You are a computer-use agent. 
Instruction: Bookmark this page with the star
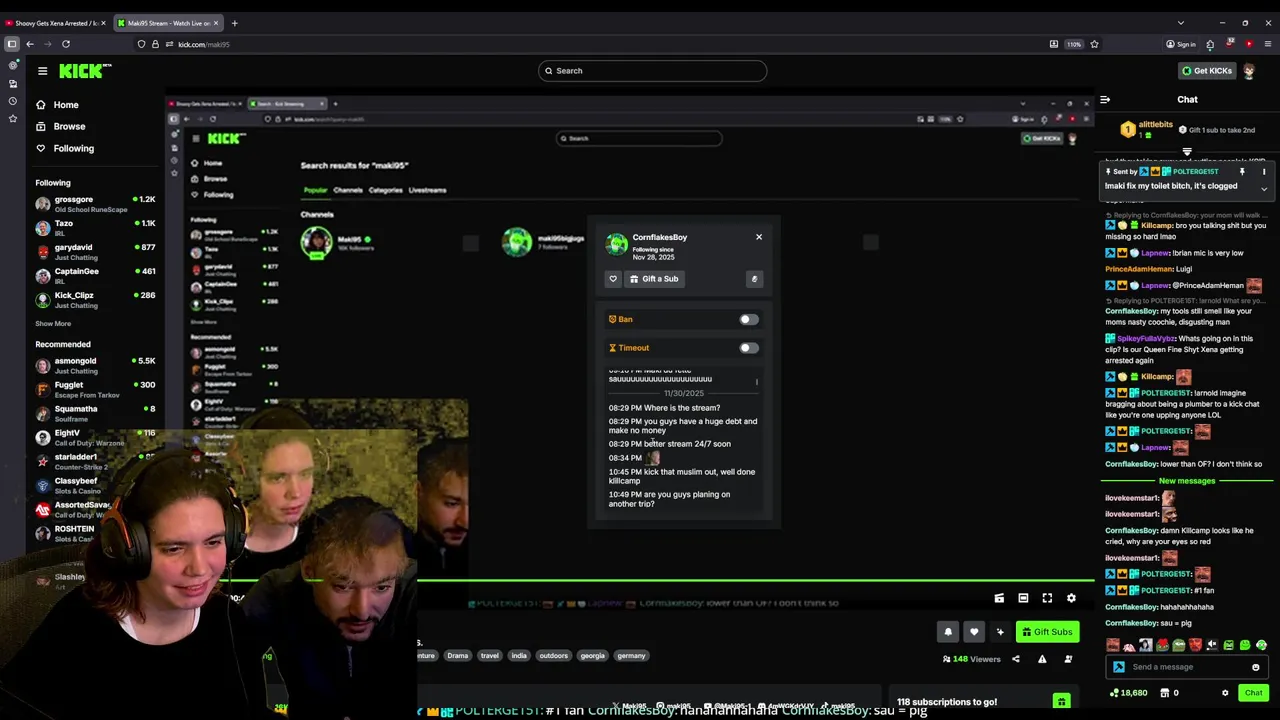click(1094, 44)
